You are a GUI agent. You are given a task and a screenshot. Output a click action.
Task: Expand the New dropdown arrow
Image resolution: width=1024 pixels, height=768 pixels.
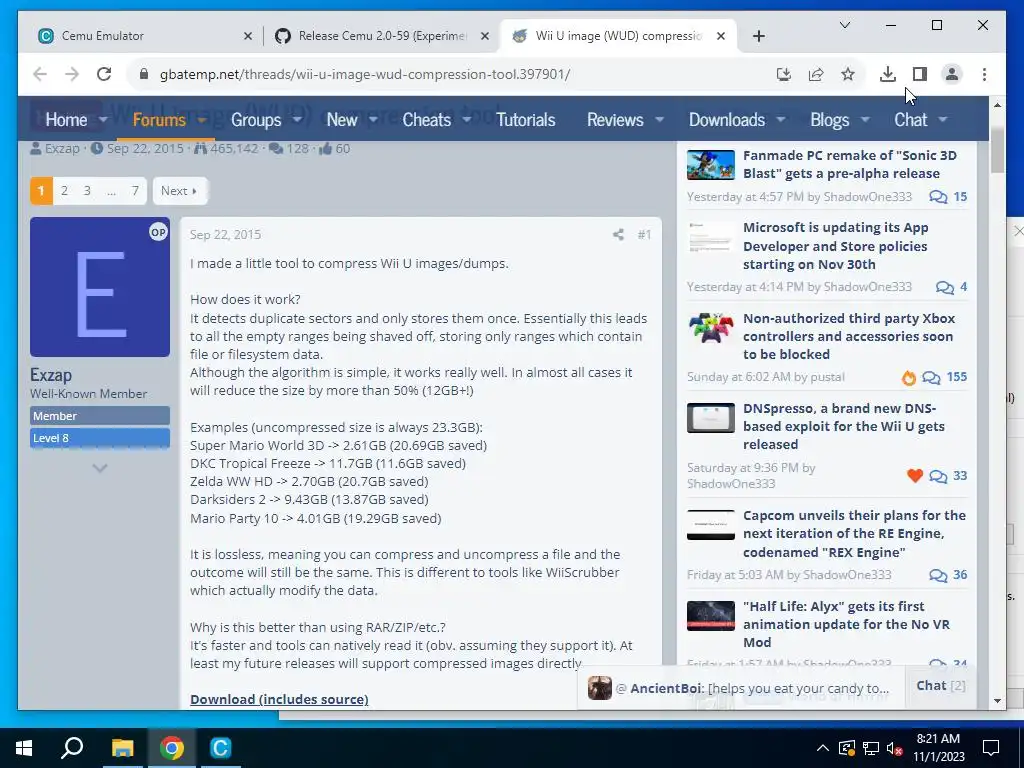(x=373, y=120)
